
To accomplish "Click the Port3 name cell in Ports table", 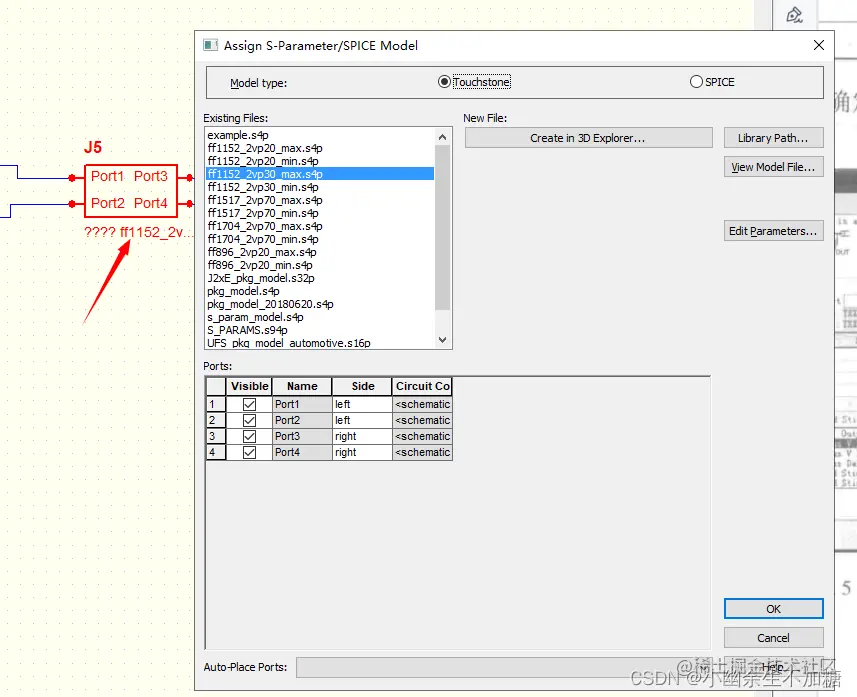I will coord(302,436).
